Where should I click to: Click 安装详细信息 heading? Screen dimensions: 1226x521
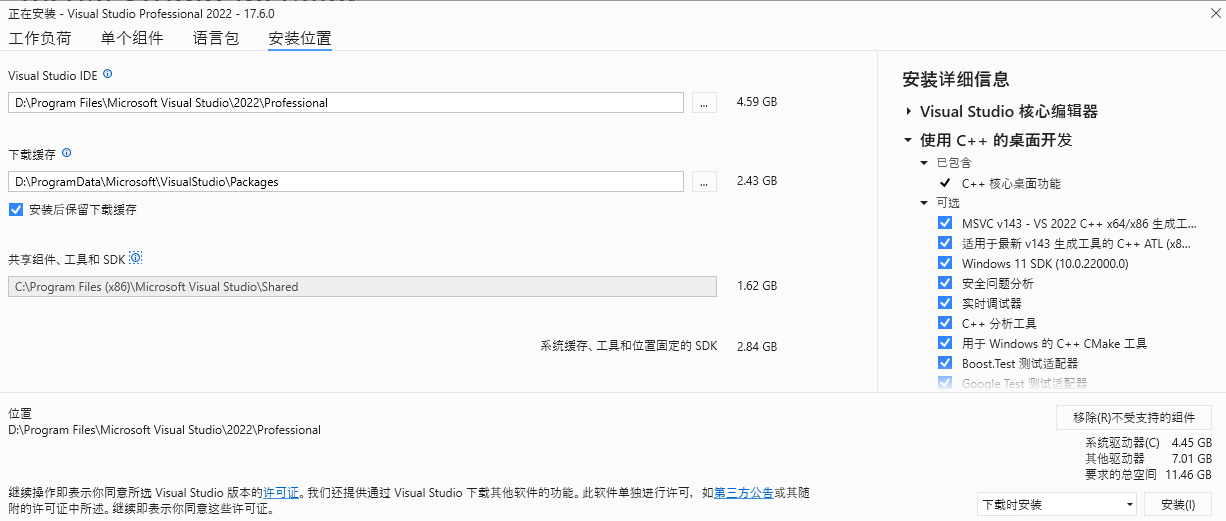tap(956, 80)
